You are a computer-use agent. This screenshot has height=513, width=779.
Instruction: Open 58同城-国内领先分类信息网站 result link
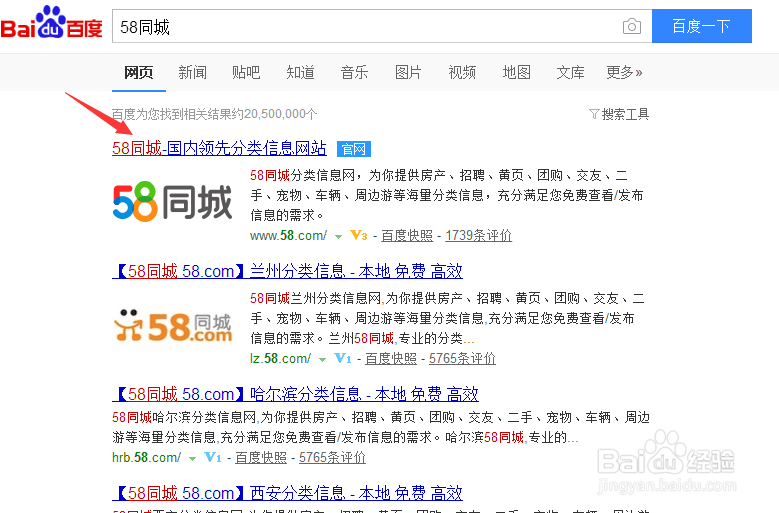click(219, 148)
